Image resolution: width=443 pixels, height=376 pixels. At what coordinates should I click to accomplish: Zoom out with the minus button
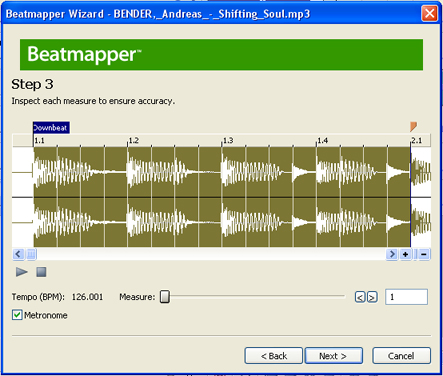424,254
